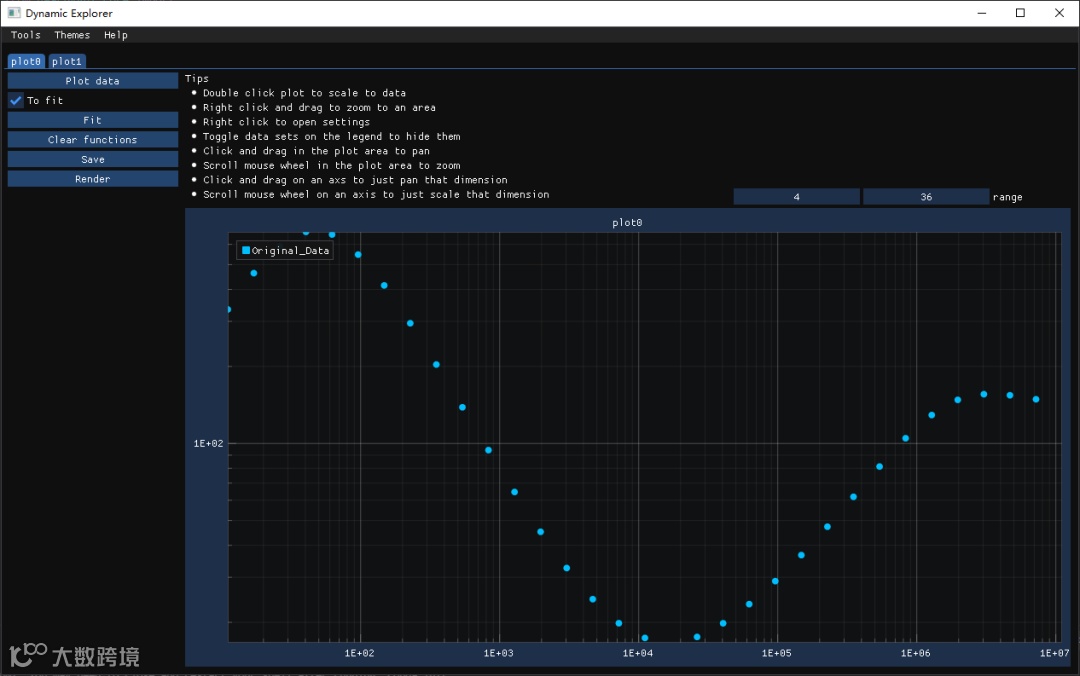
Task: Click the 1E+04 label on the x-axis
Action: [x=638, y=653]
